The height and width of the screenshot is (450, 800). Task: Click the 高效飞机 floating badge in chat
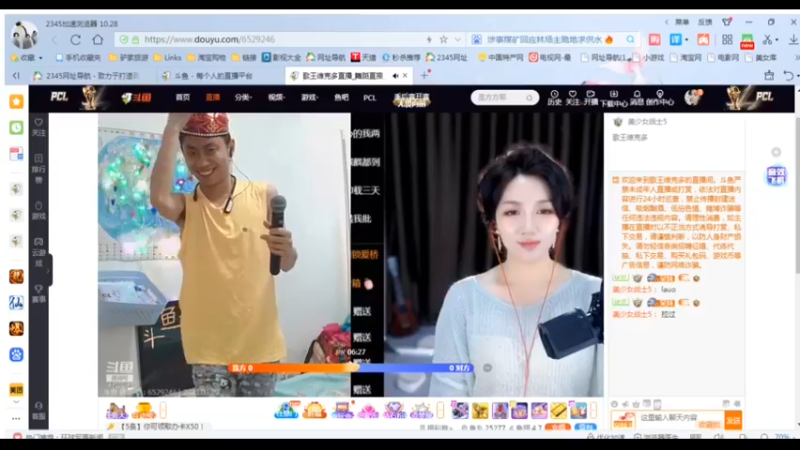point(776,176)
